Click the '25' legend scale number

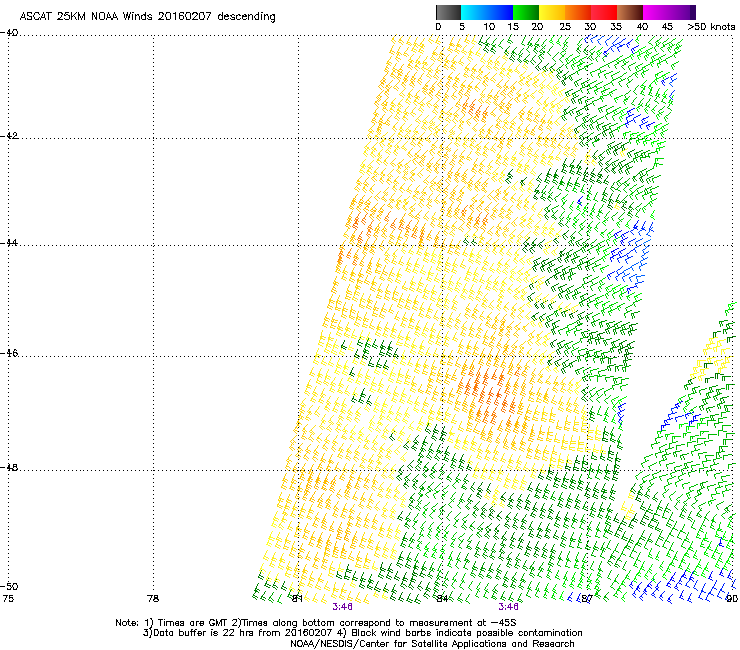565,27
